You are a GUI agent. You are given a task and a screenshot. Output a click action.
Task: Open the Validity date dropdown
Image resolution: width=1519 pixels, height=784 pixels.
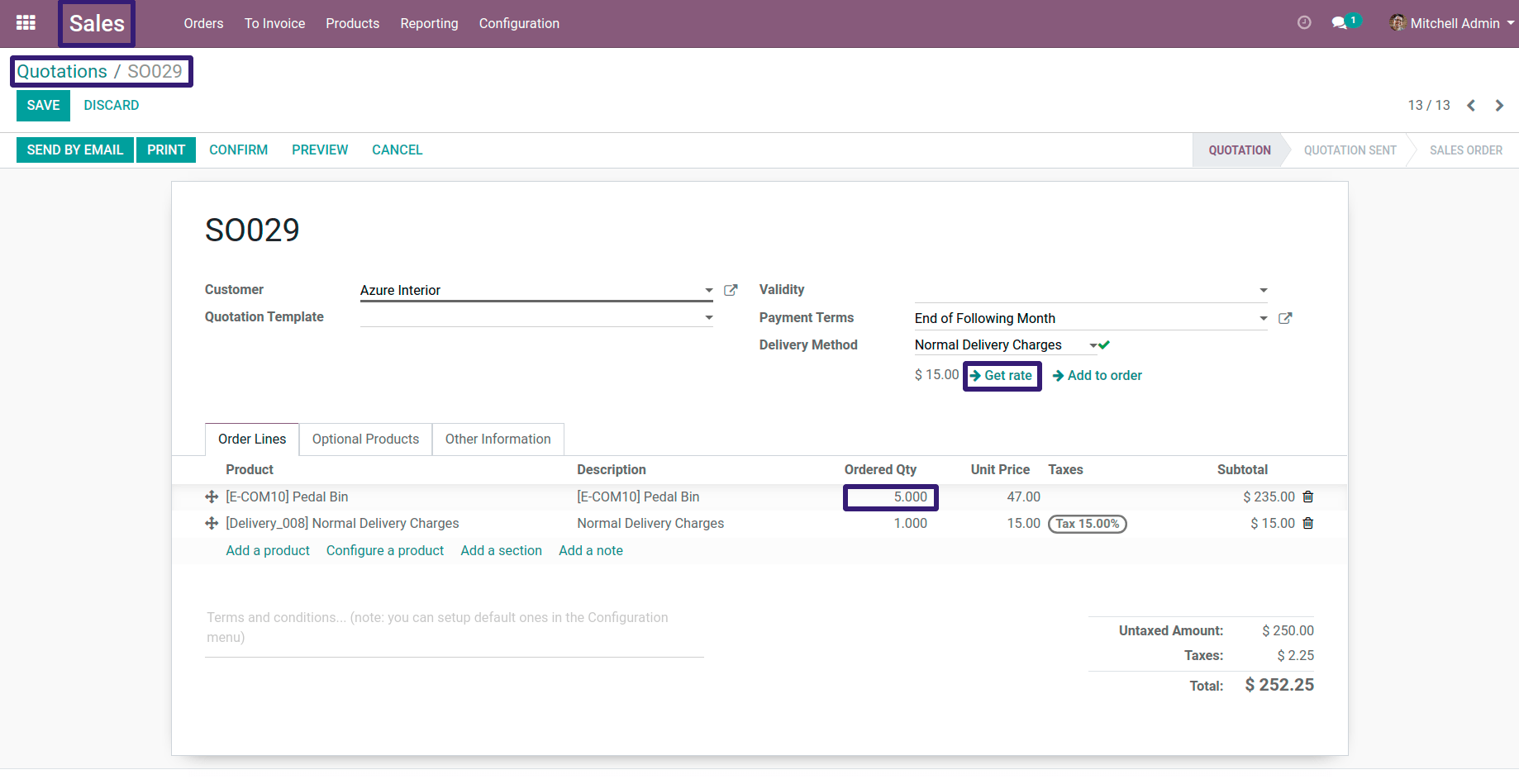pyautogui.click(x=1263, y=290)
